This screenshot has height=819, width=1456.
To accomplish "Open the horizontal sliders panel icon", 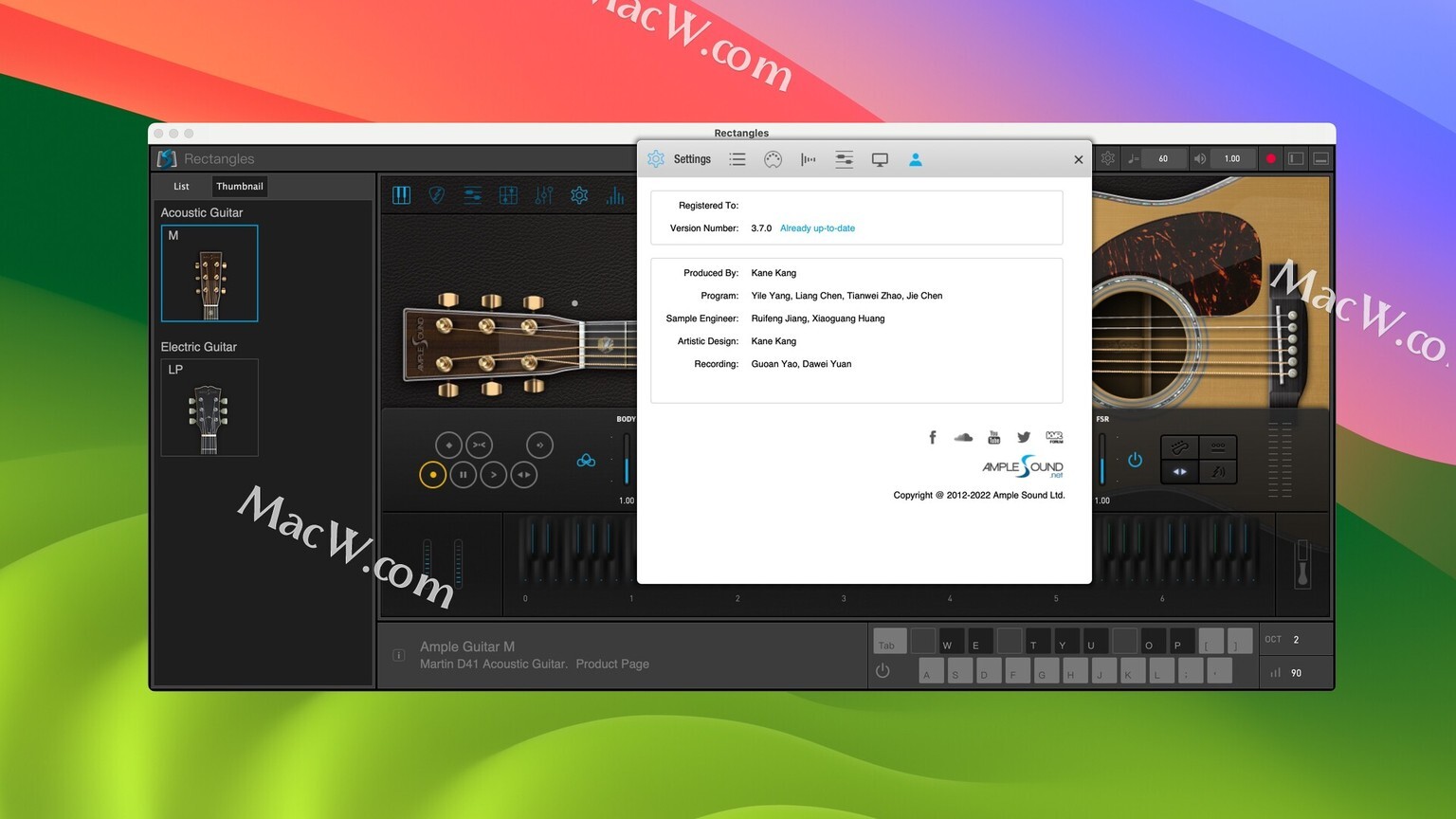I will click(472, 195).
